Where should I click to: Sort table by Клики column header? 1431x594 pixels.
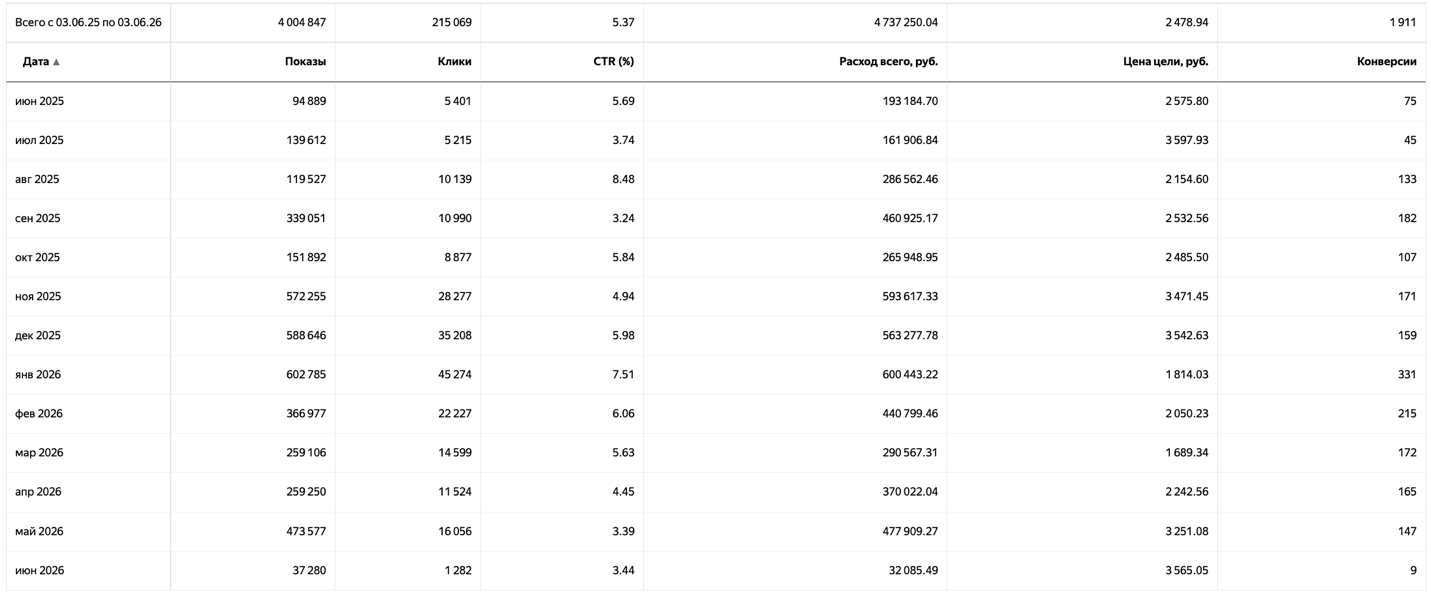(x=454, y=62)
